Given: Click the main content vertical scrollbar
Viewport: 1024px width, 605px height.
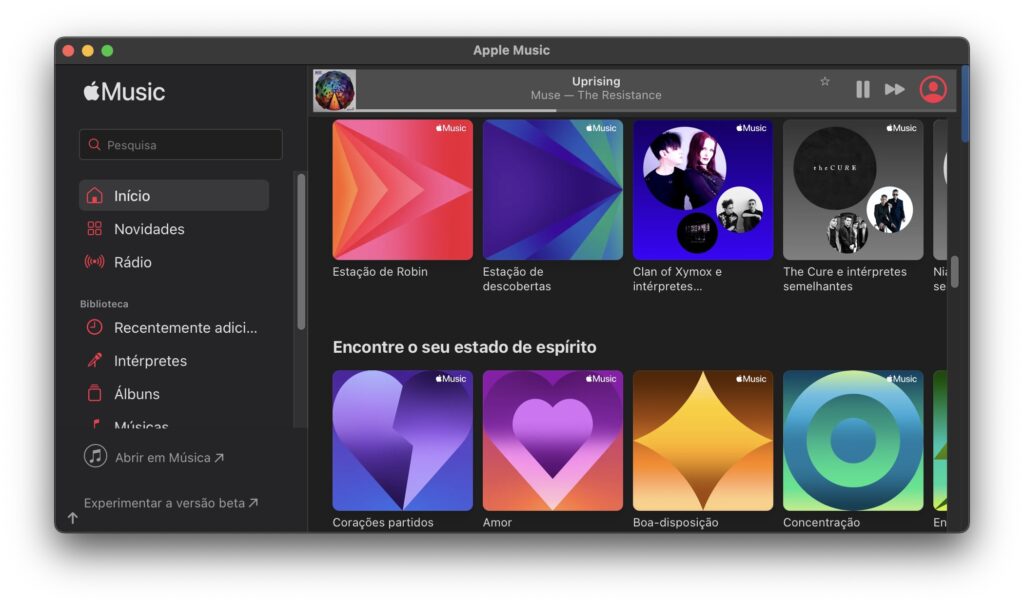Looking at the screenshot, I should click(955, 271).
